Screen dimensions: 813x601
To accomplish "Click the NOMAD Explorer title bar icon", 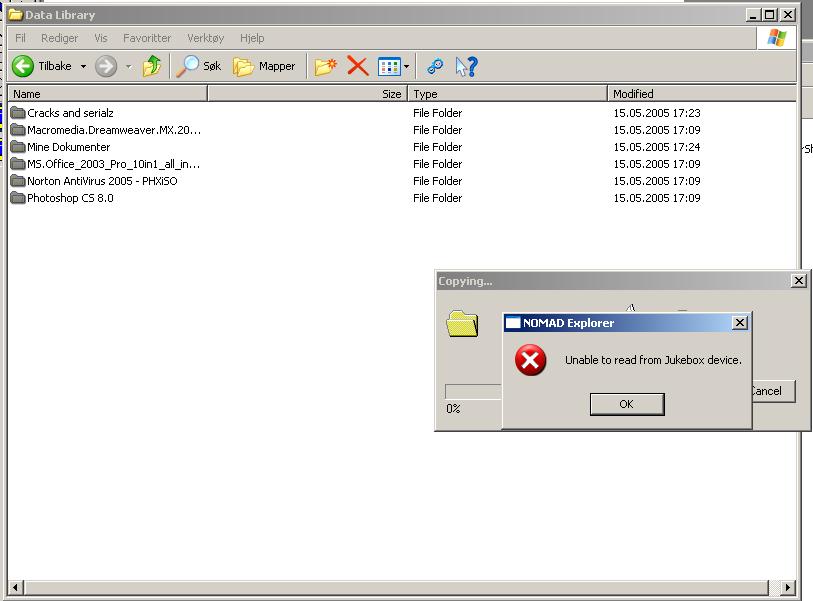I will pos(513,323).
